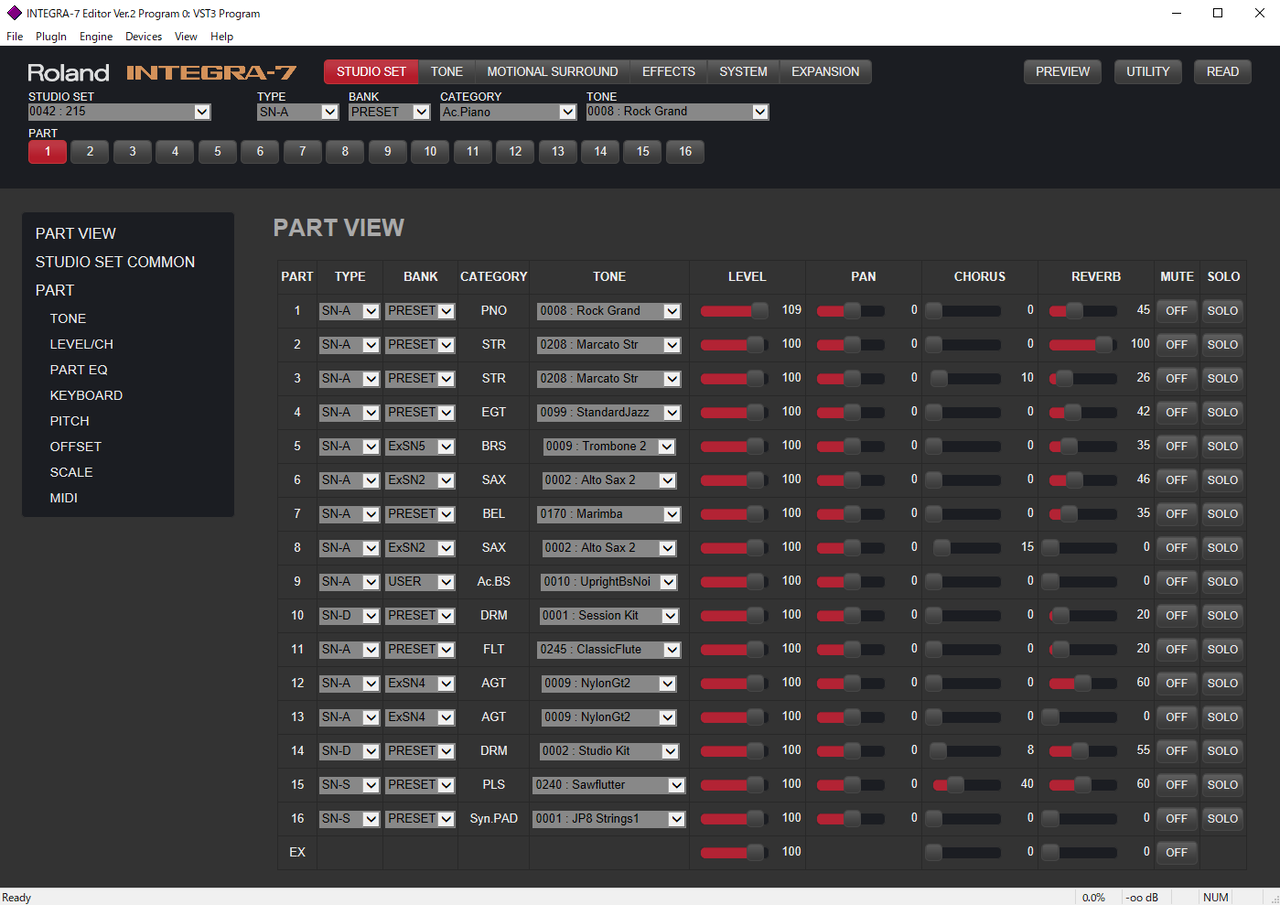Screen dimensions: 1280x905
Task: Expand the STUDIO SET dropdown showing 0042 : 215
Action: coord(119,112)
